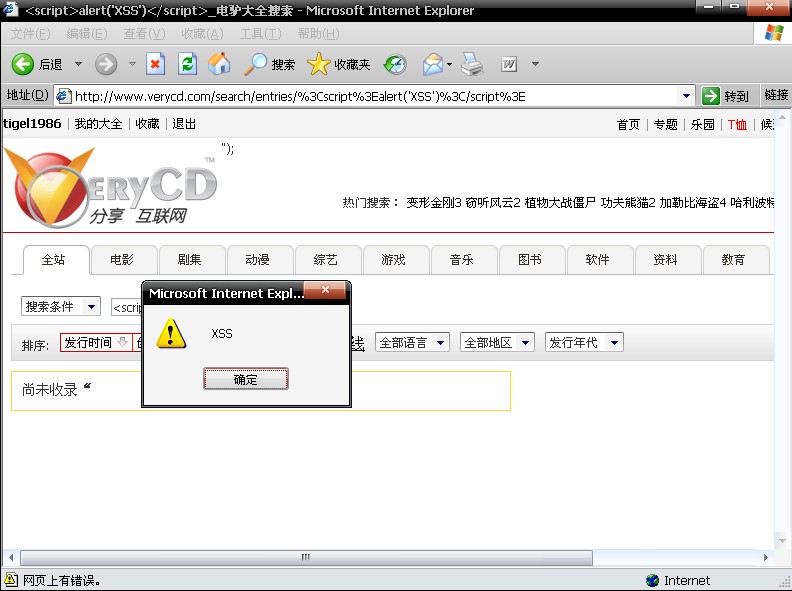
Task: Click the 转到 go button label
Action: (x=736, y=96)
